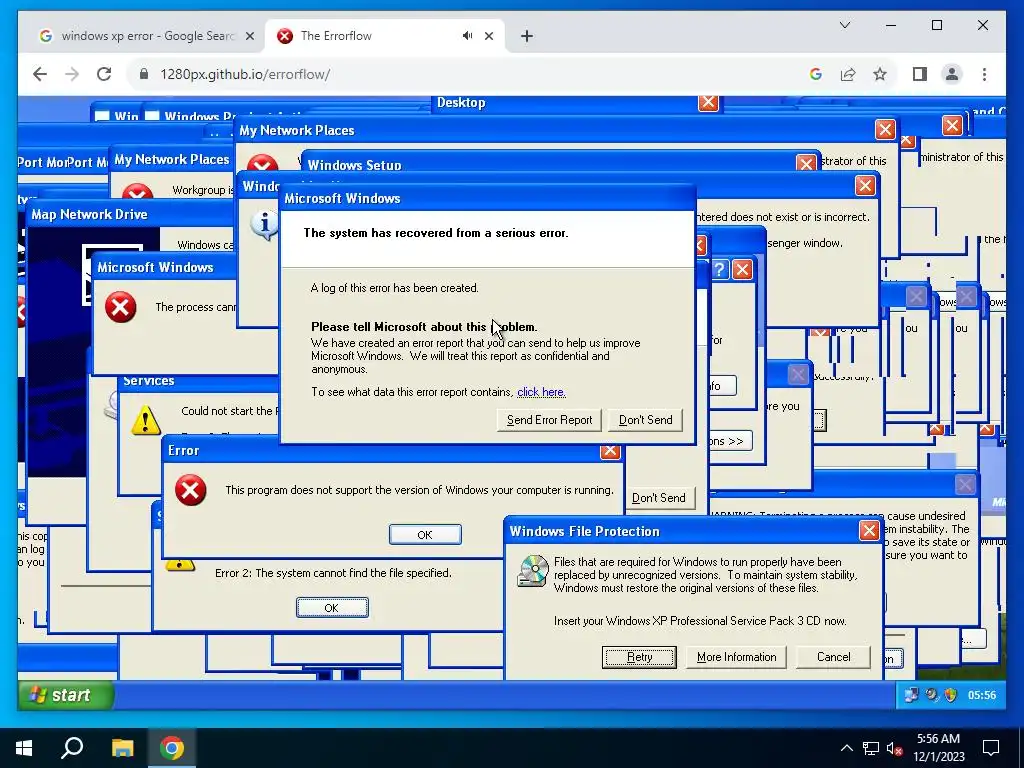Click the red error icon in Error dialog

(x=190, y=490)
